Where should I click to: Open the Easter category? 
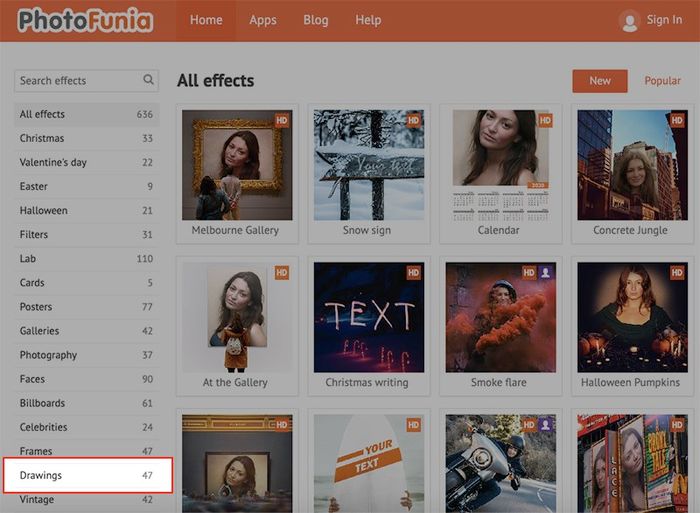click(x=87, y=187)
